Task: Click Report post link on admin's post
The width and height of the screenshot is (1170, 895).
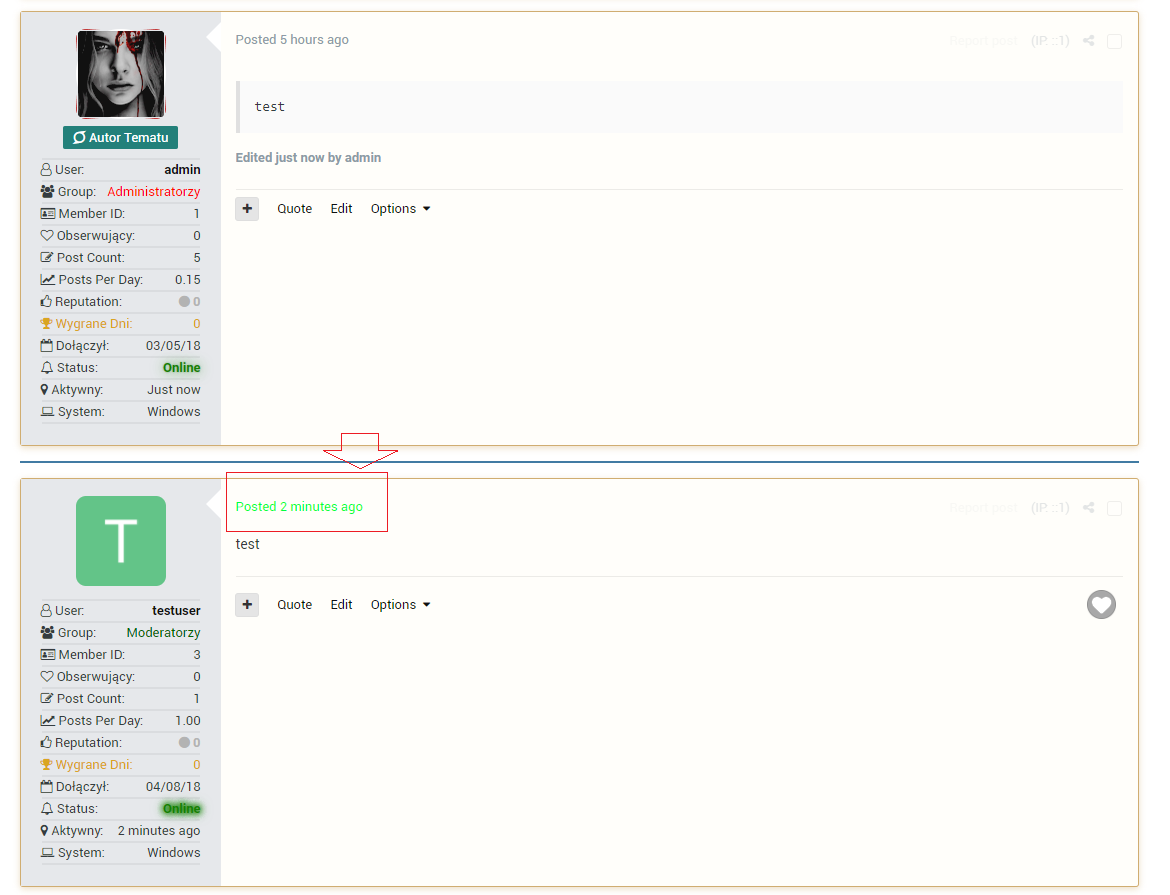Action: [983, 41]
